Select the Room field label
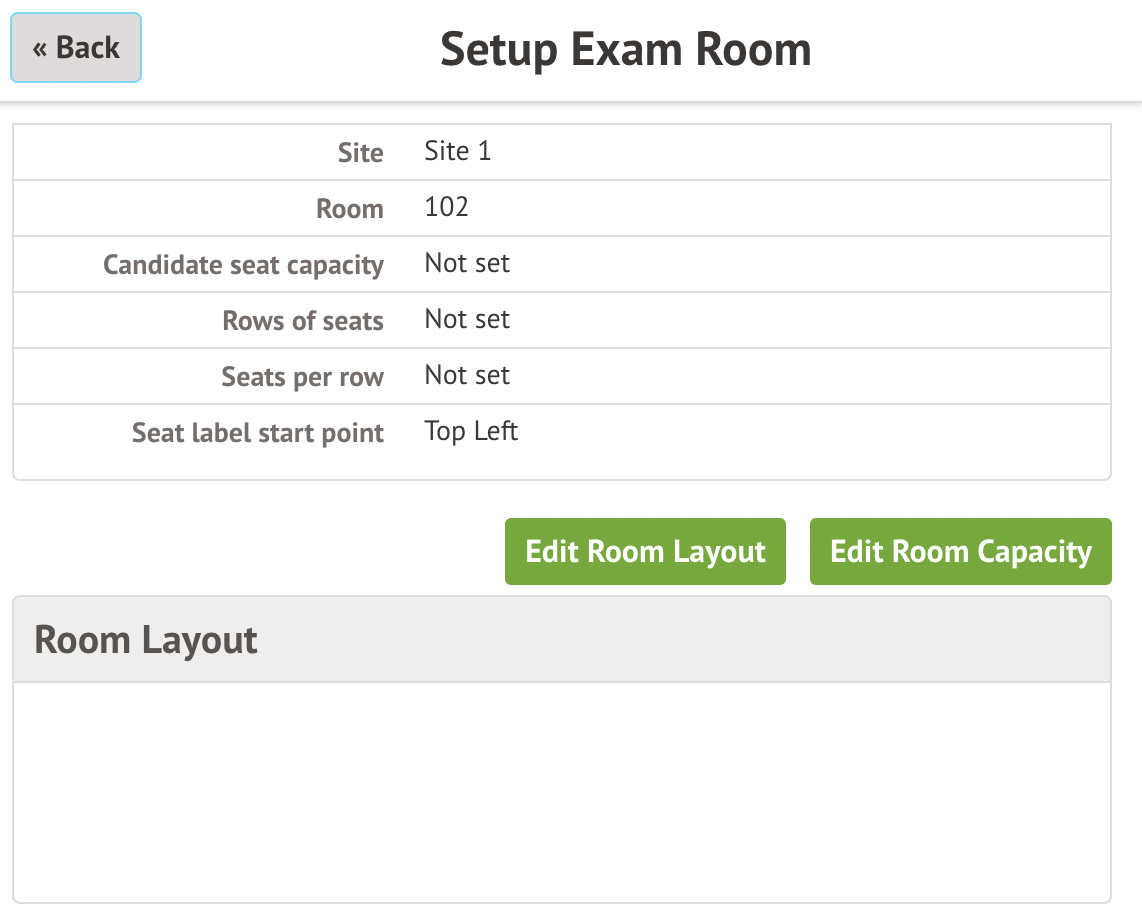 pos(350,209)
